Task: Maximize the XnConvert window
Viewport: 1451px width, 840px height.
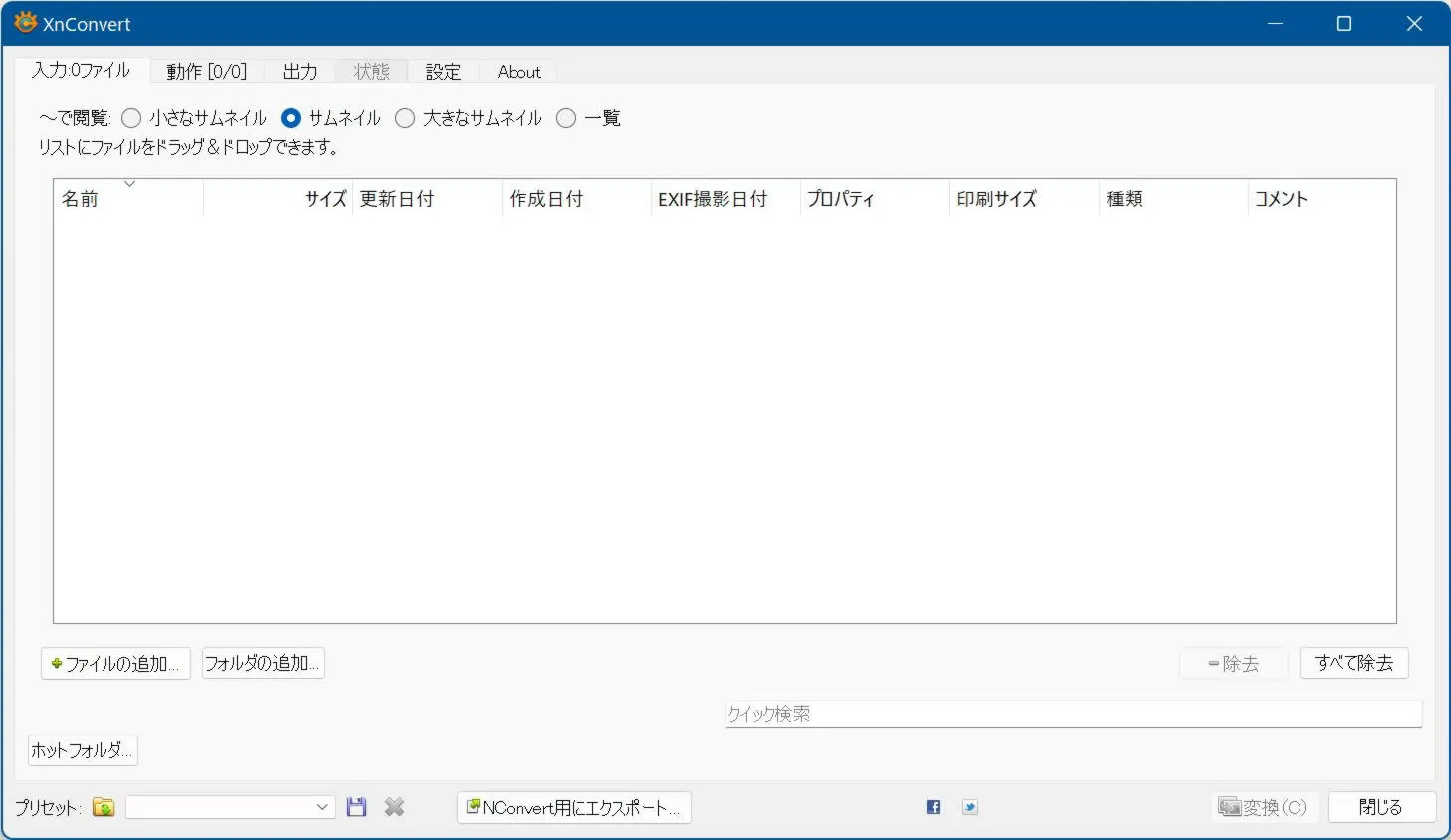Action: [x=1344, y=23]
